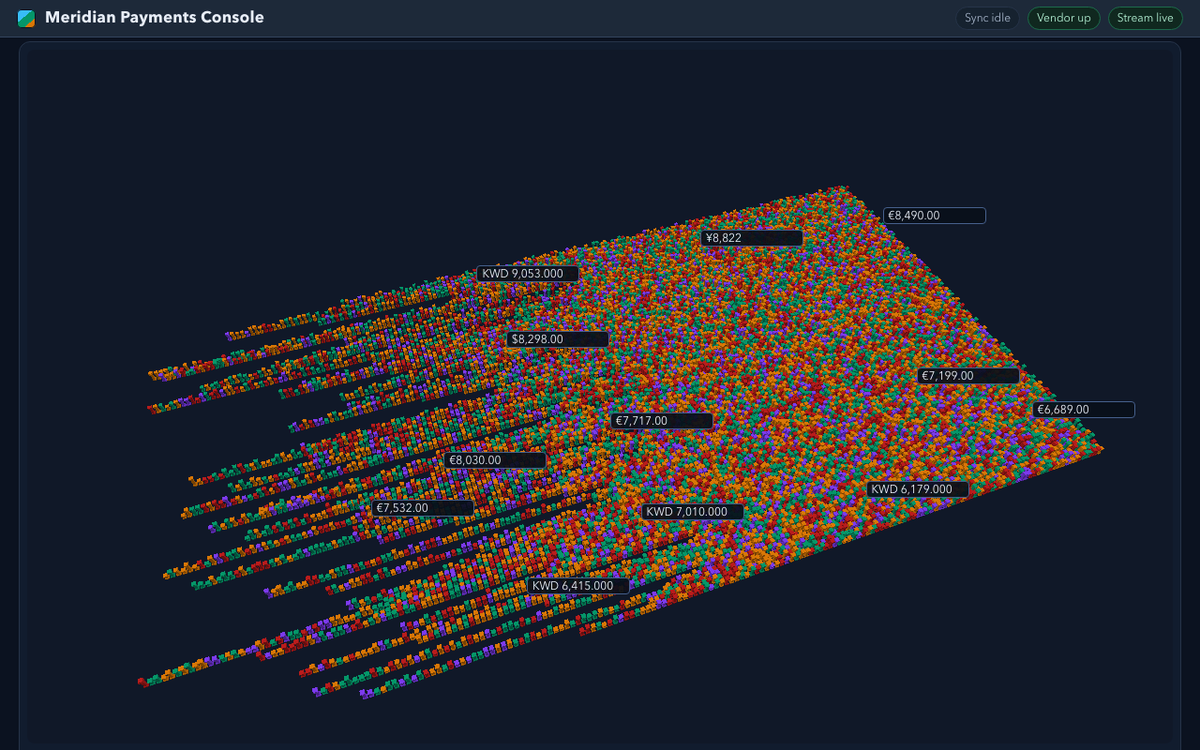Select the KWD 6,415.000 label

coord(579,586)
